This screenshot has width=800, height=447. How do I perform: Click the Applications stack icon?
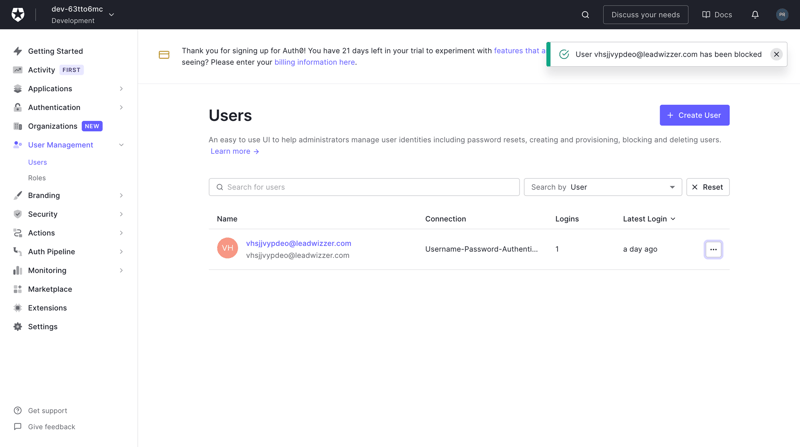18,89
